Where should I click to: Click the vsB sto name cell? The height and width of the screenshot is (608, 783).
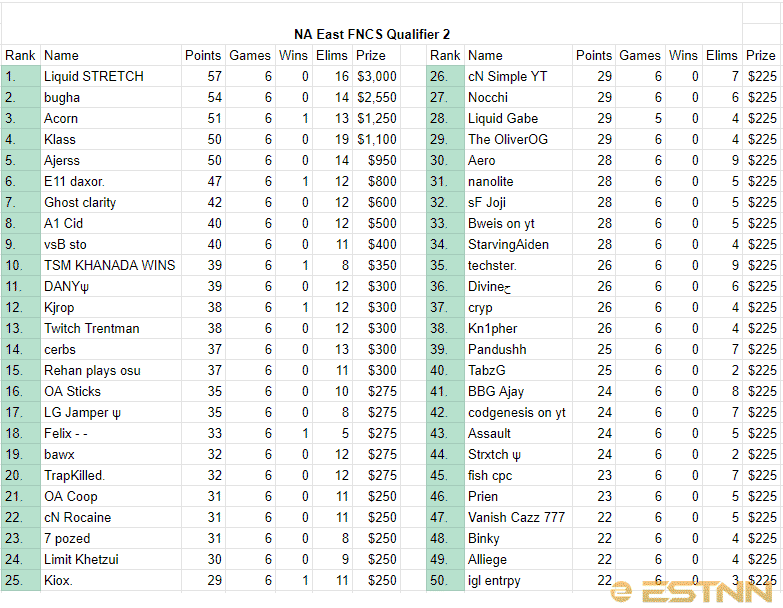(111, 244)
